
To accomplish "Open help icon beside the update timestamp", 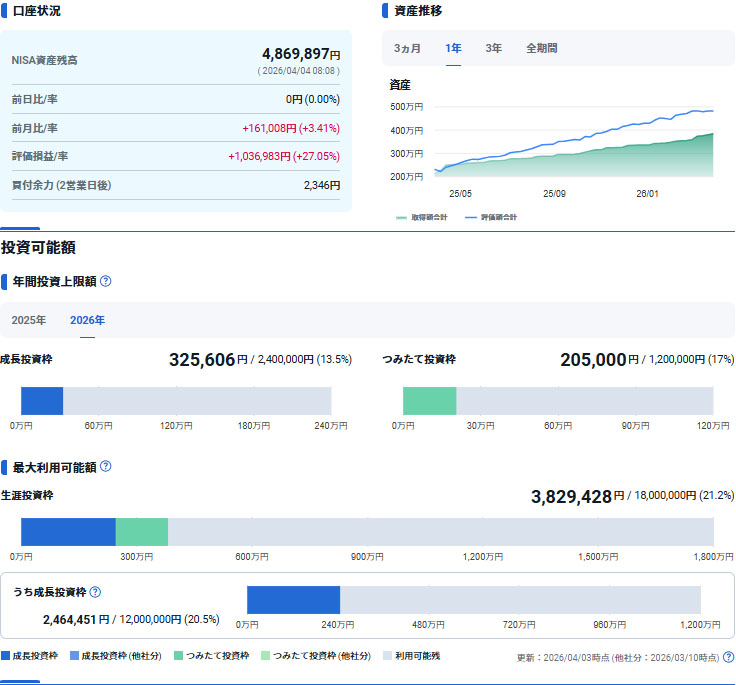I will (x=728, y=657).
